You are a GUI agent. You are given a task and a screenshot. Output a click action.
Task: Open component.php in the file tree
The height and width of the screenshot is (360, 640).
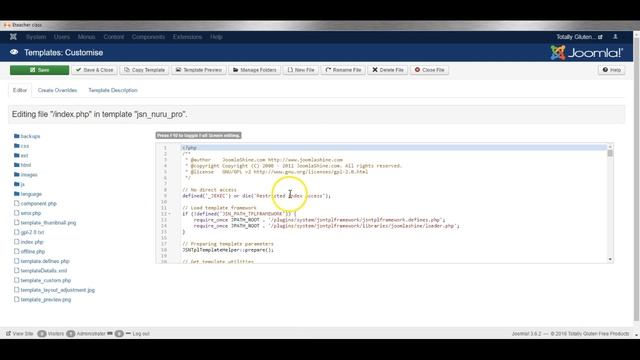pyautogui.click(x=35, y=203)
